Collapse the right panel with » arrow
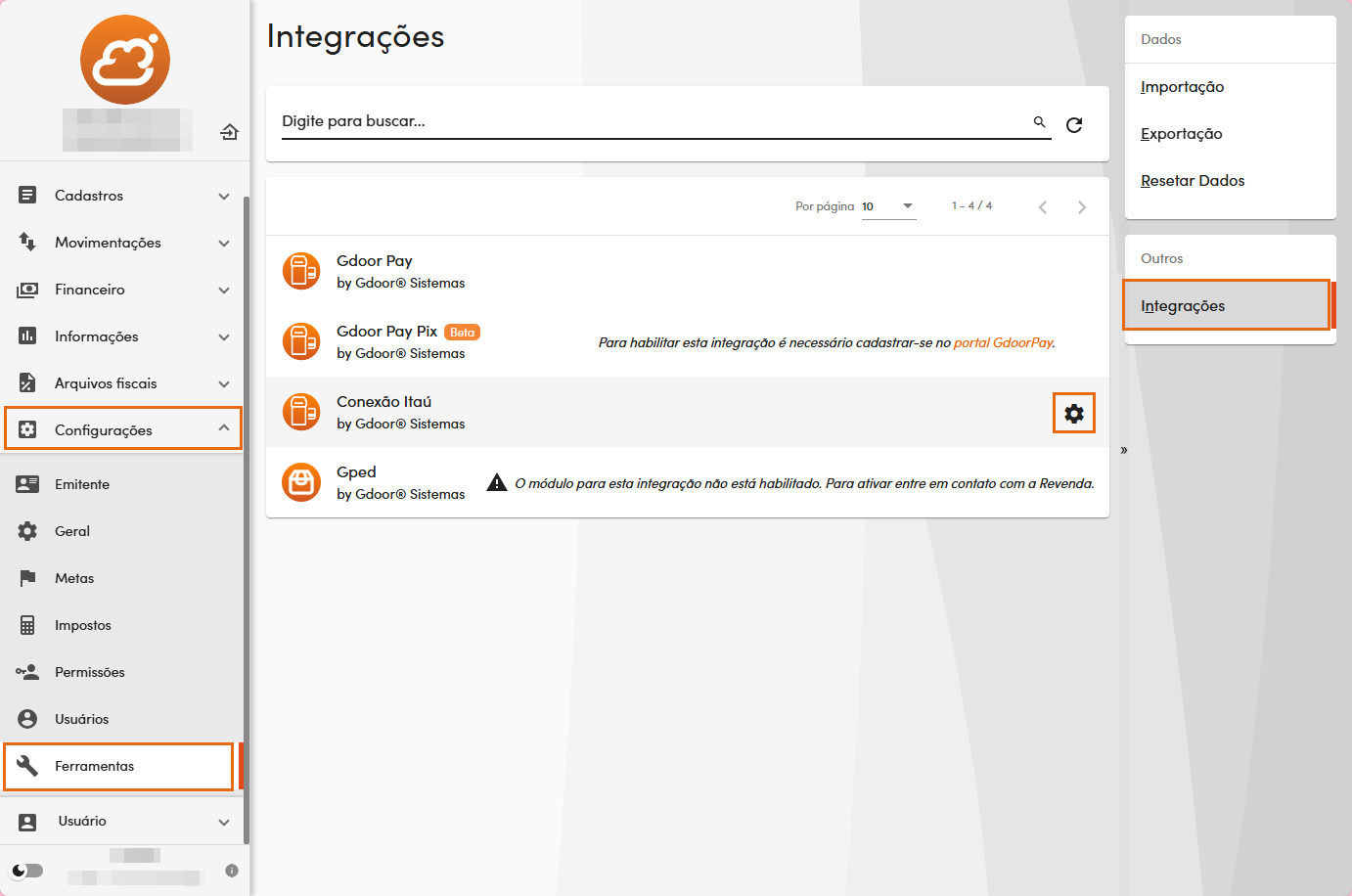 [x=1124, y=450]
